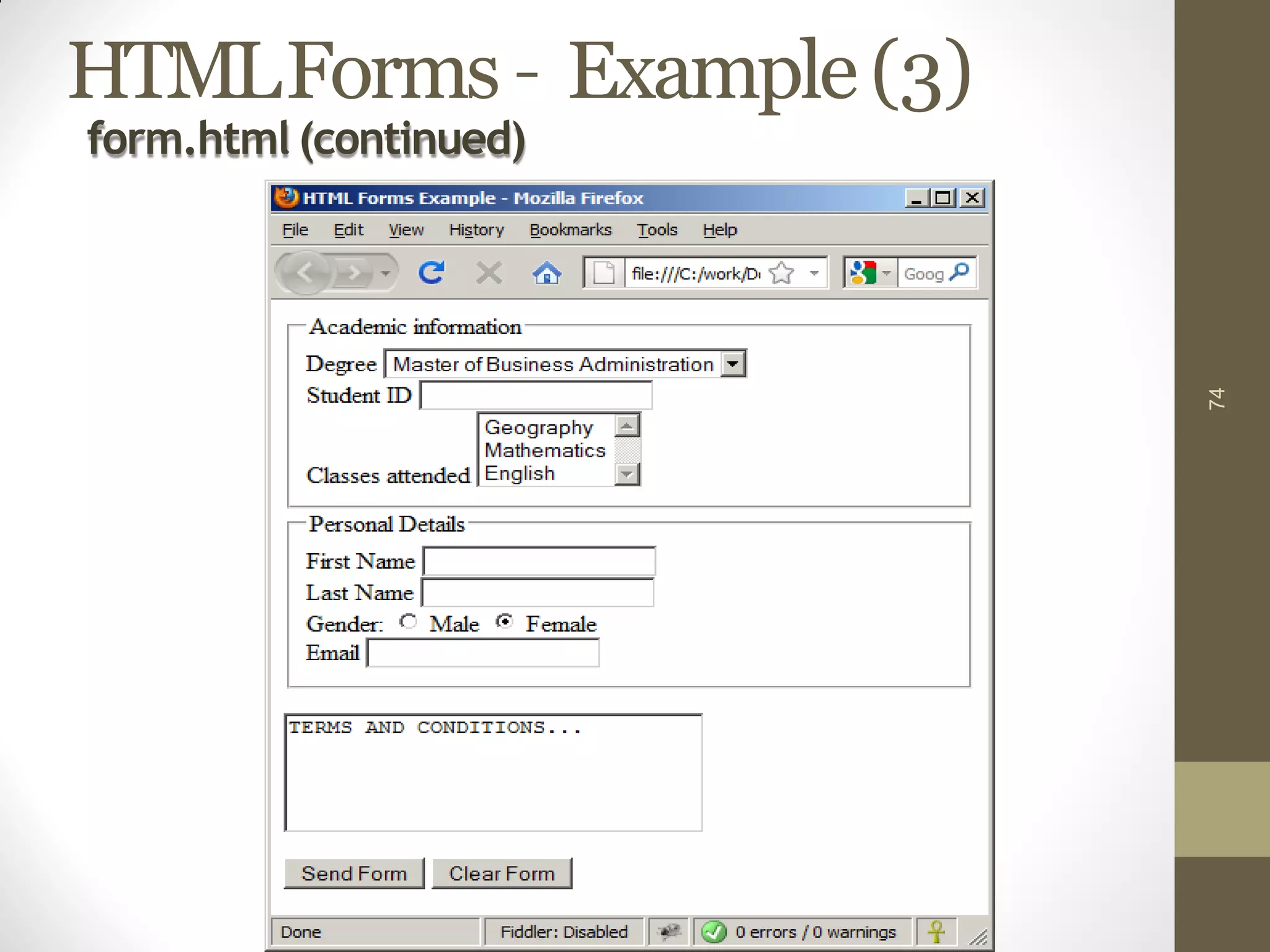The image size is (1270, 952).
Task: Click the 0 errors / 0 warnings text
Action: click(x=815, y=932)
